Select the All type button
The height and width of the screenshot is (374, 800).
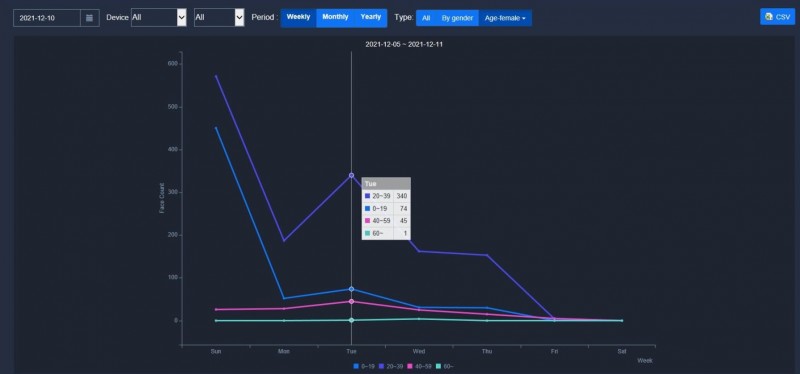(426, 18)
